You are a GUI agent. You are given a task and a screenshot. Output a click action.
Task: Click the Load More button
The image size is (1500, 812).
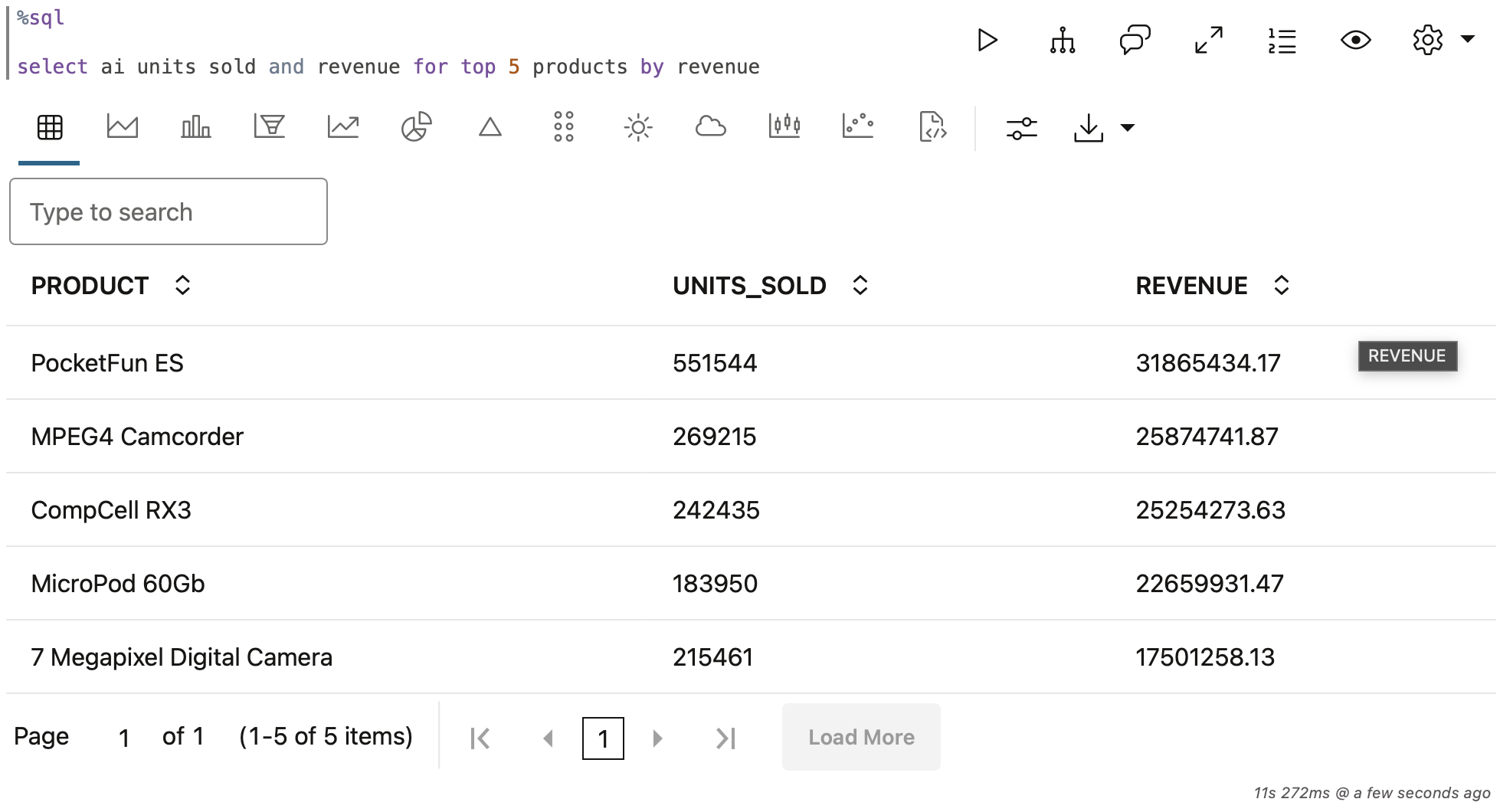pyautogui.click(x=861, y=737)
